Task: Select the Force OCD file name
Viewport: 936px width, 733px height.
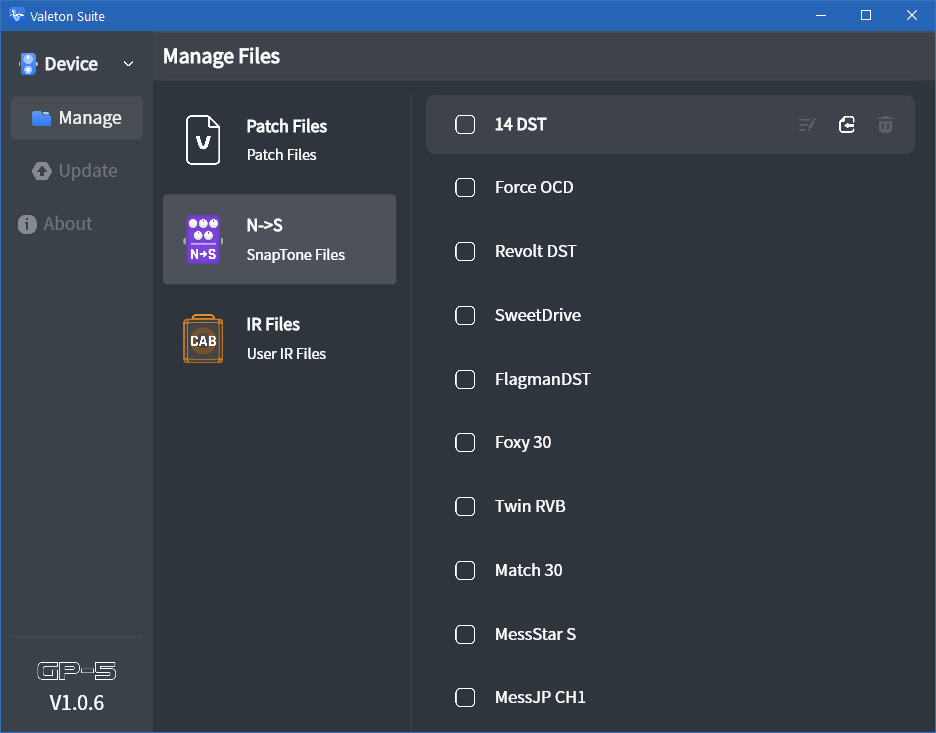Action: (534, 187)
